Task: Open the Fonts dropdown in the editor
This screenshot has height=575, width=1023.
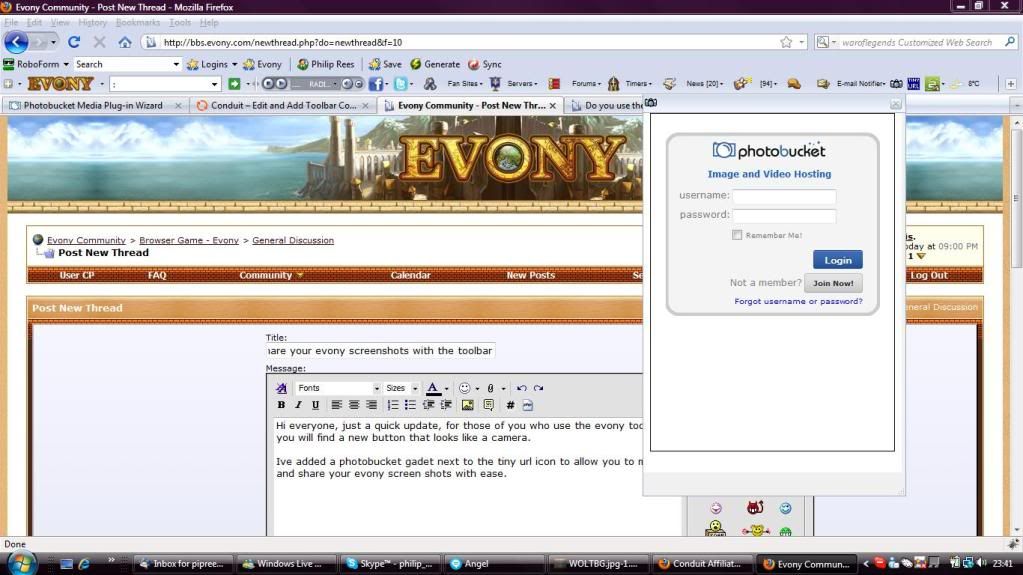Action: tap(338, 388)
